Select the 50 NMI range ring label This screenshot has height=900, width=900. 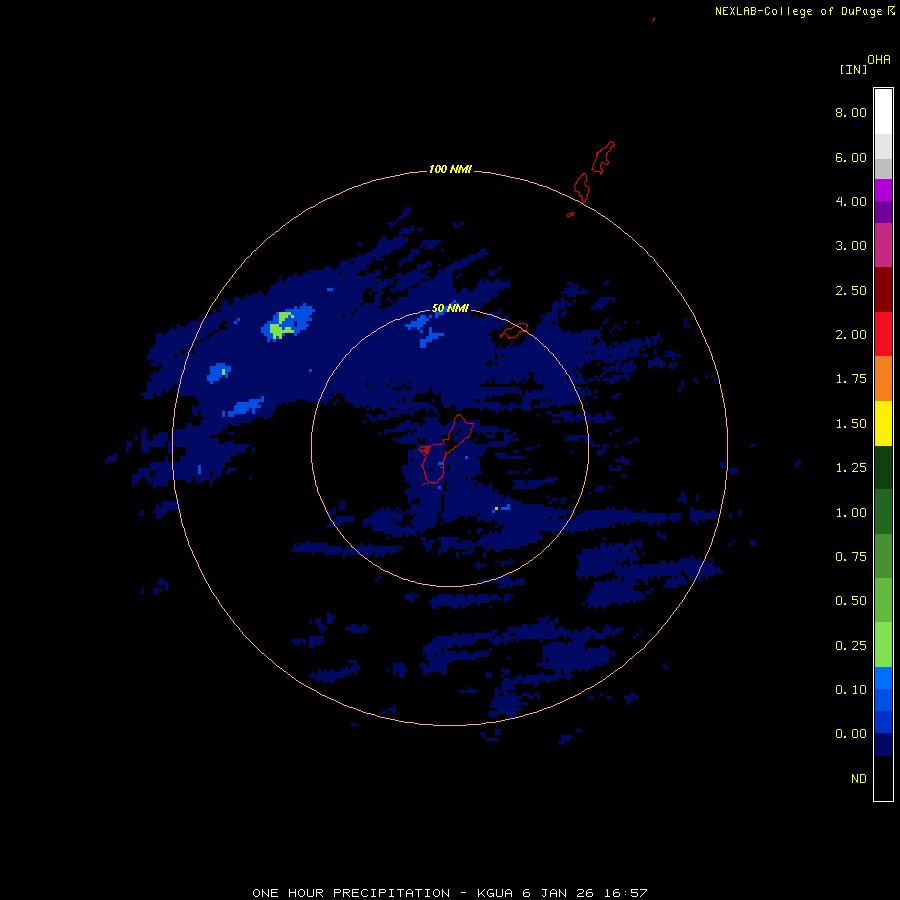pyautogui.click(x=450, y=308)
